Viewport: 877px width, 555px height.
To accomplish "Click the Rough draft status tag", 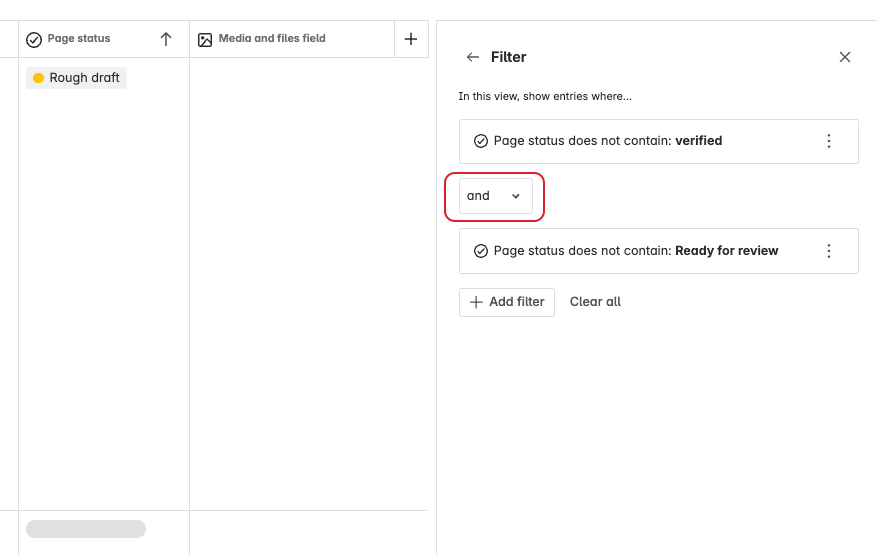I will tap(77, 78).
